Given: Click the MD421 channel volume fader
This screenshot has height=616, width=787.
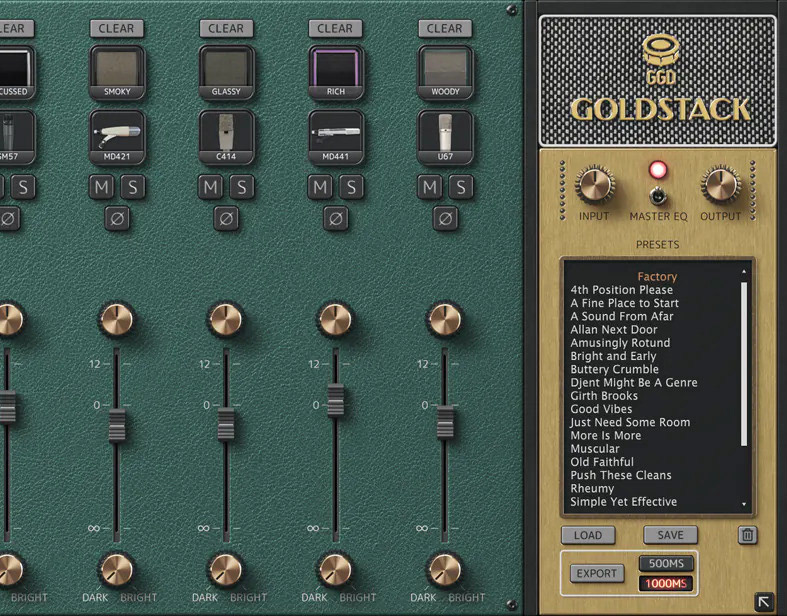Looking at the screenshot, I should 117,425.
